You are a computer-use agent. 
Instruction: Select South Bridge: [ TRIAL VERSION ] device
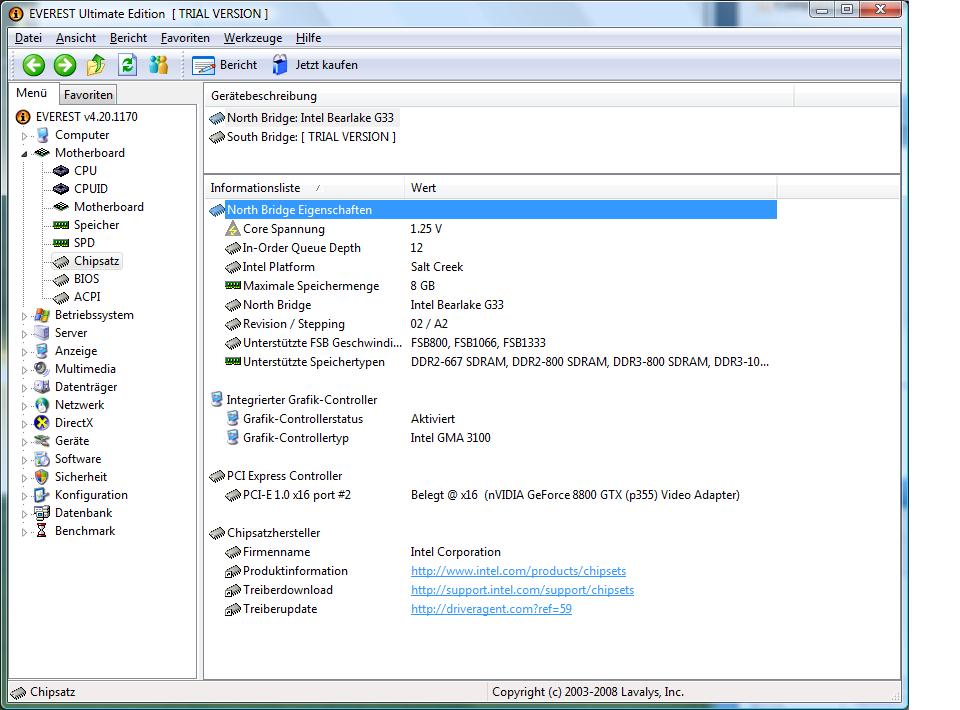point(302,137)
